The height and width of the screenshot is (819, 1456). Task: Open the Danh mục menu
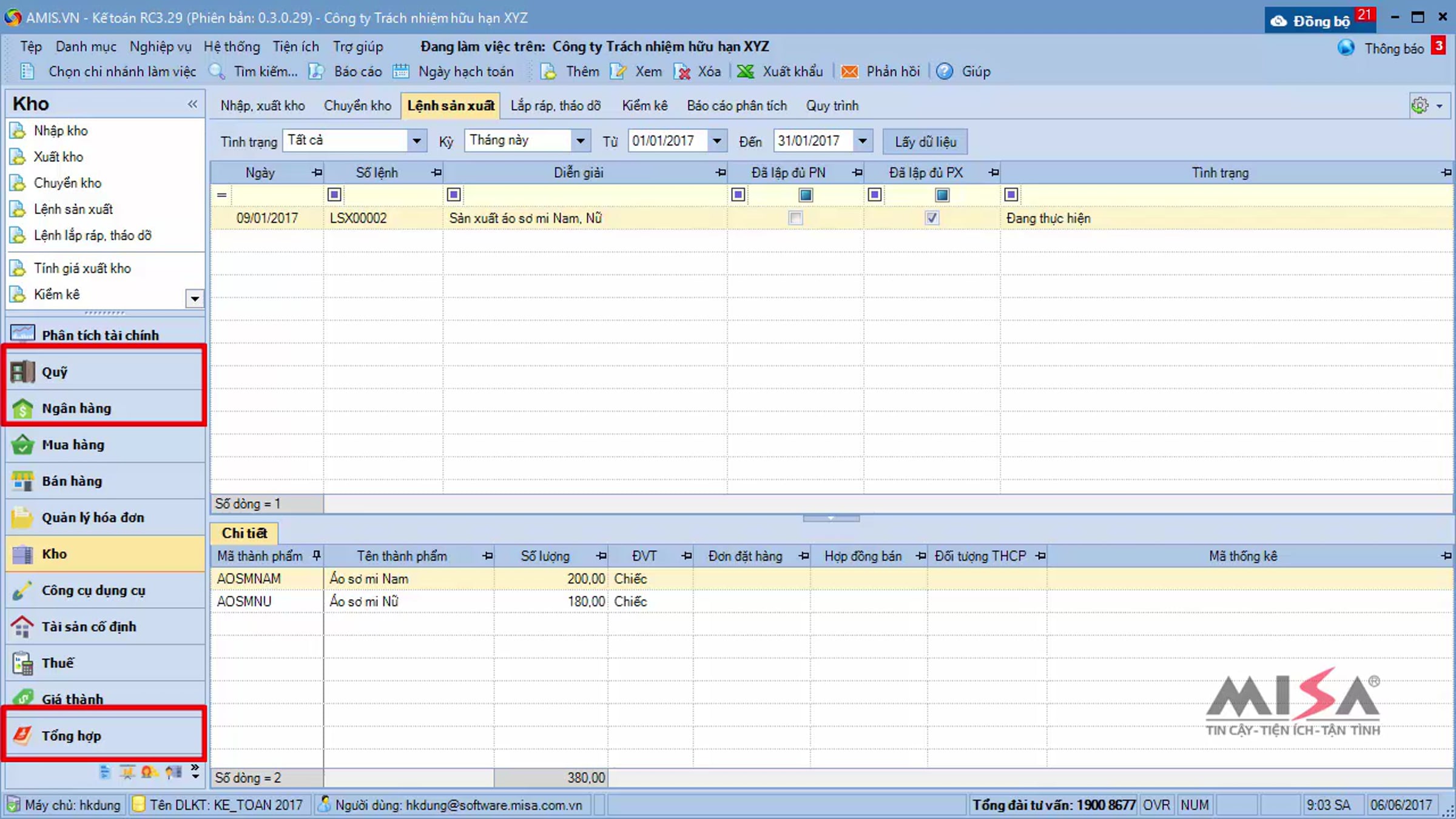pos(86,47)
